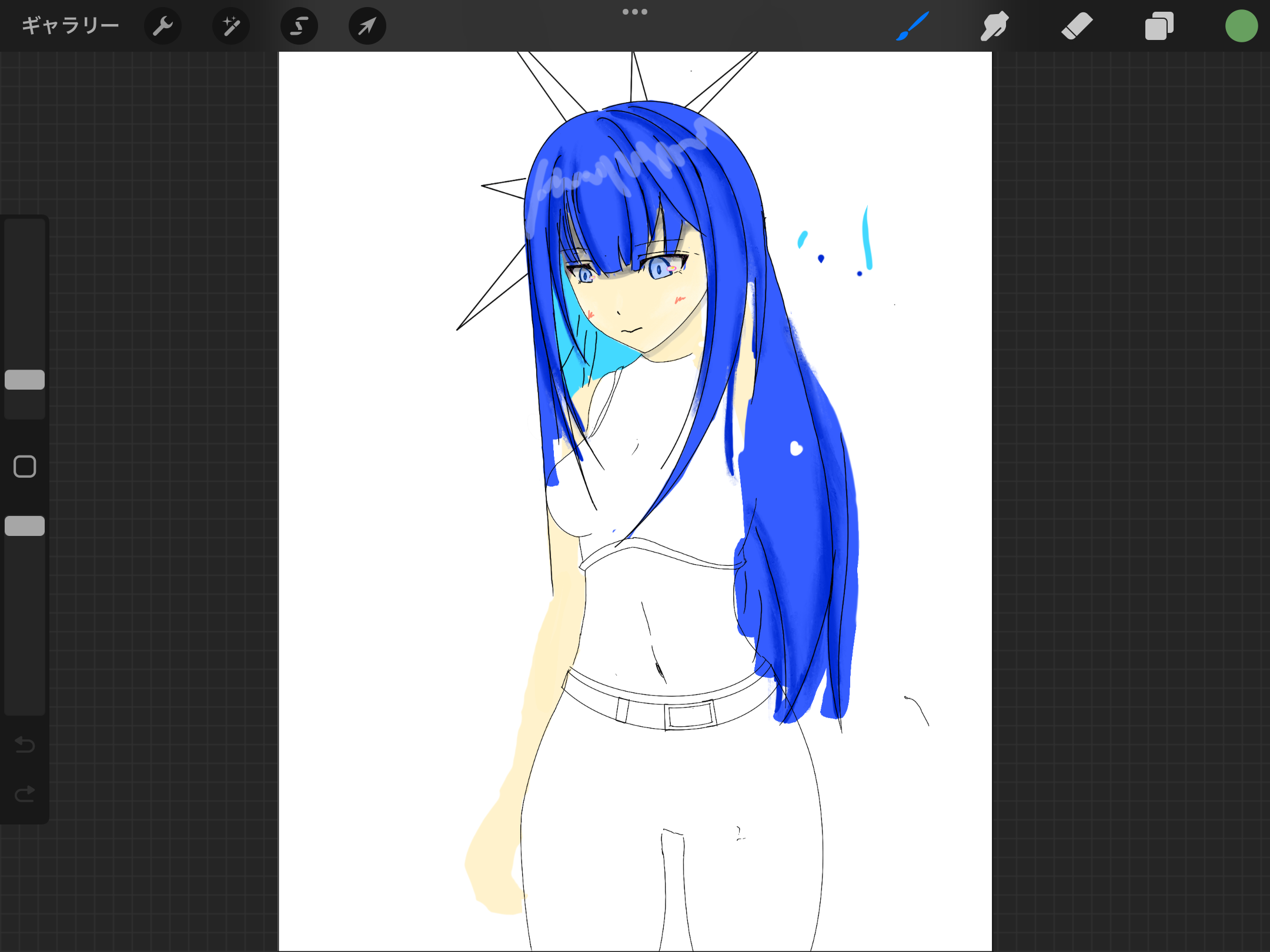
Task: Click the white heart highlight on the hair
Action: pos(796,449)
